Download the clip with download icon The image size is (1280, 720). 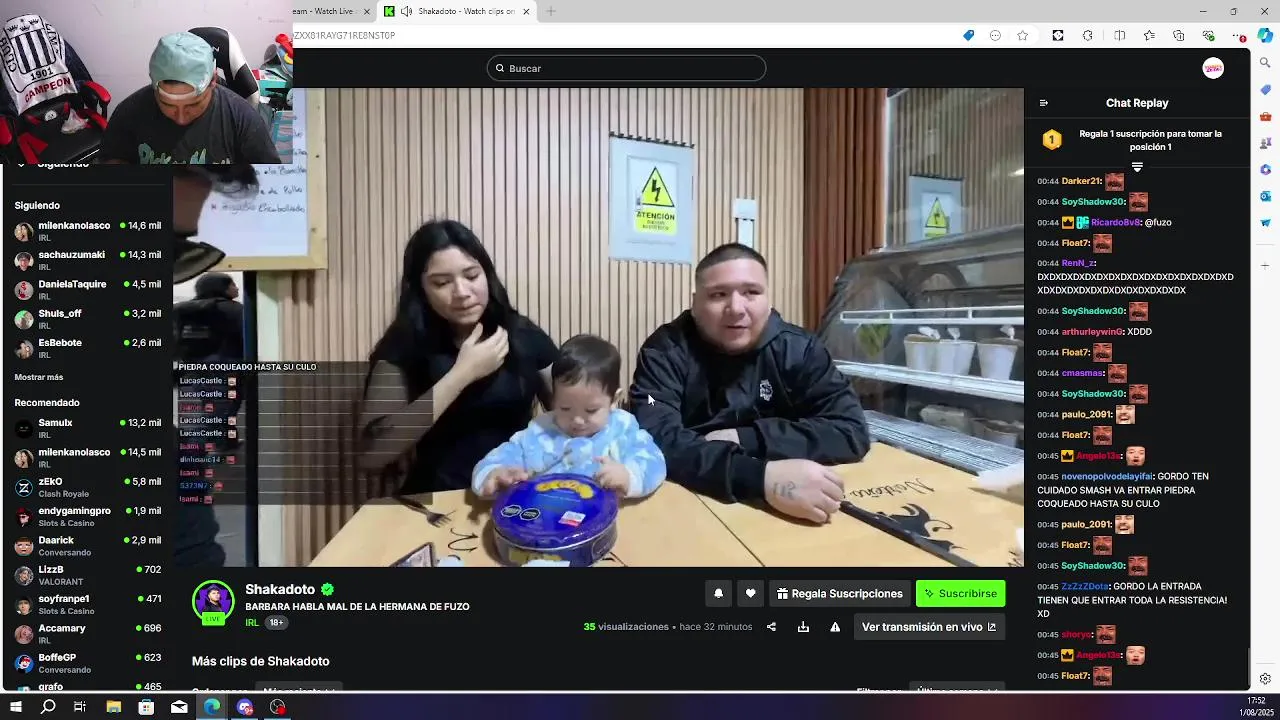(803, 627)
